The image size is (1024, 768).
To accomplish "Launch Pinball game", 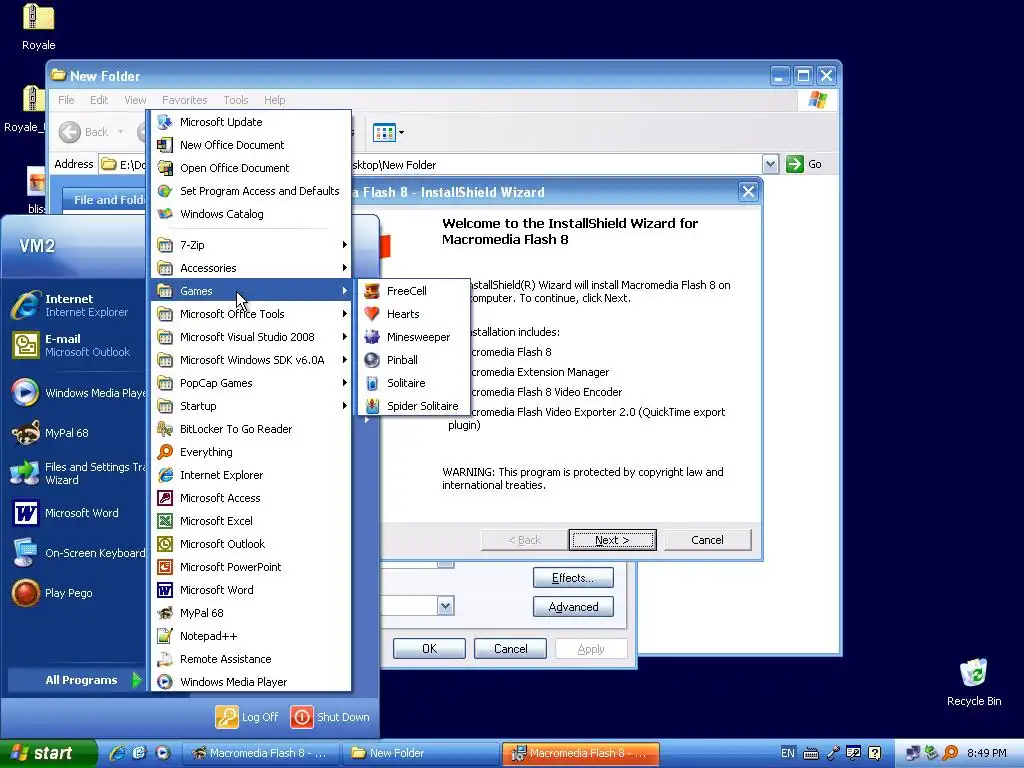I will 413,360.
